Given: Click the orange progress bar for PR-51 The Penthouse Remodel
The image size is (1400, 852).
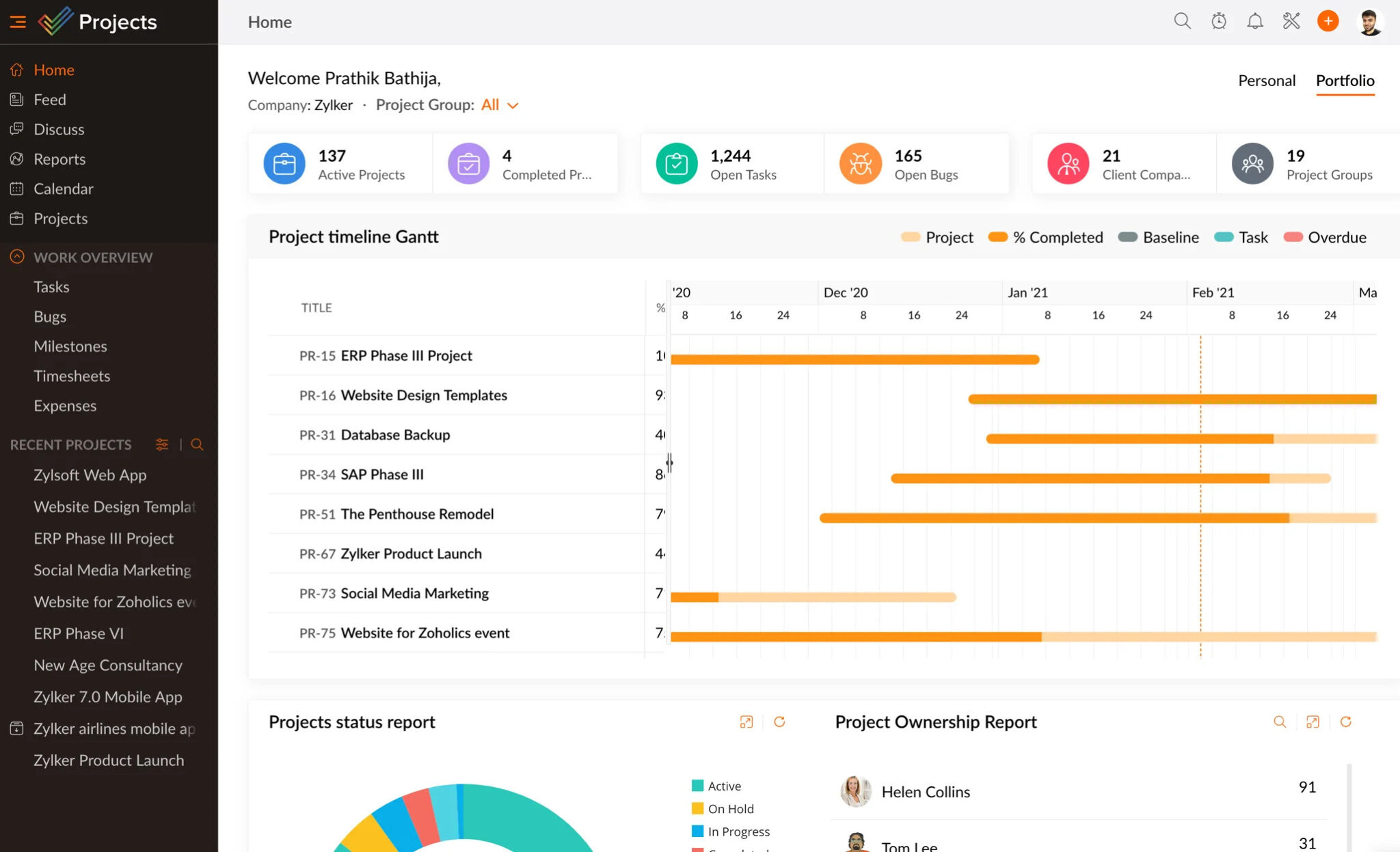Looking at the screenshot, I should 1053,517.
